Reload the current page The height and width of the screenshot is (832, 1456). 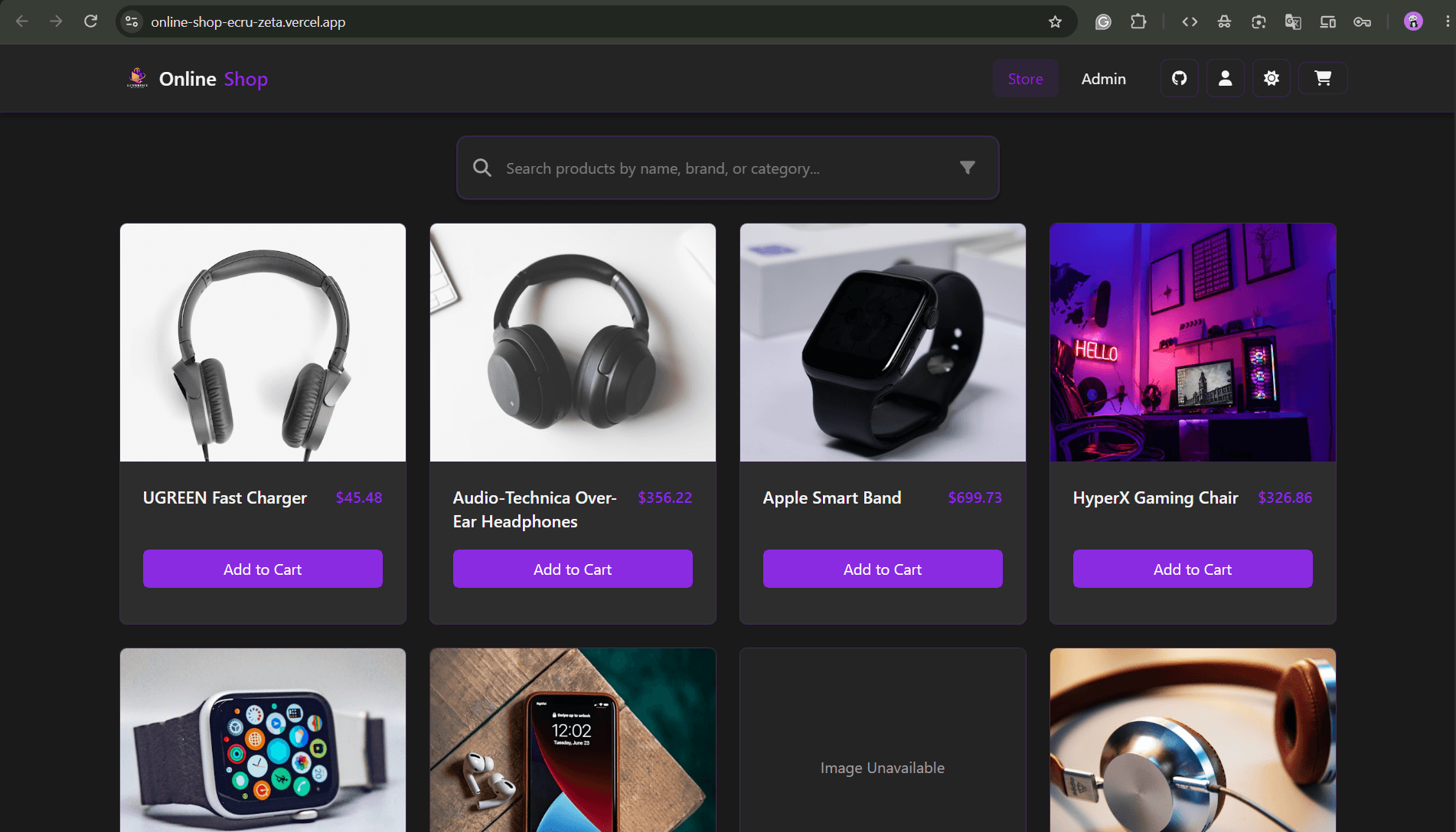click(90, 21)
